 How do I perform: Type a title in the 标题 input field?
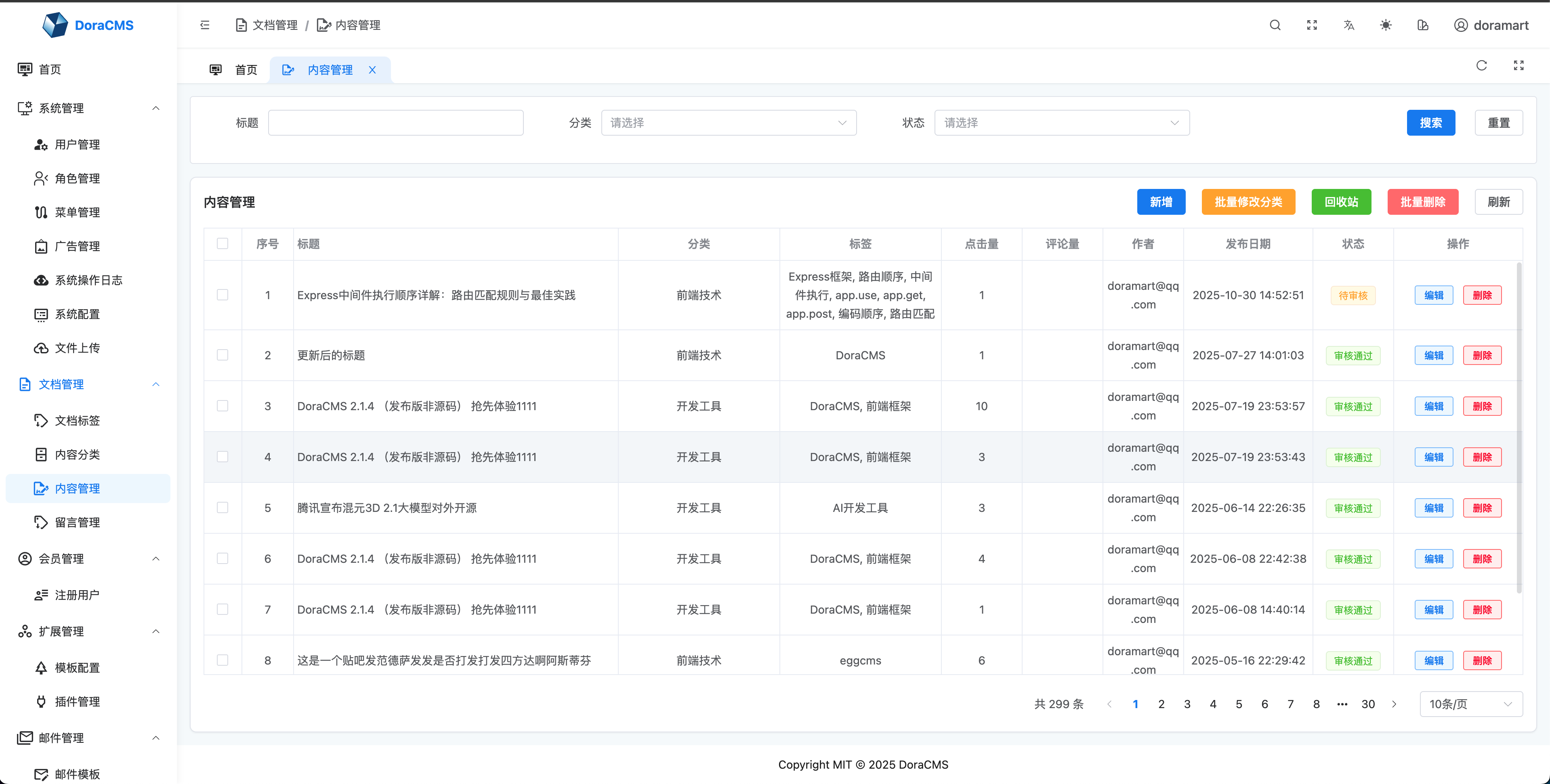(x=395, y=122)
